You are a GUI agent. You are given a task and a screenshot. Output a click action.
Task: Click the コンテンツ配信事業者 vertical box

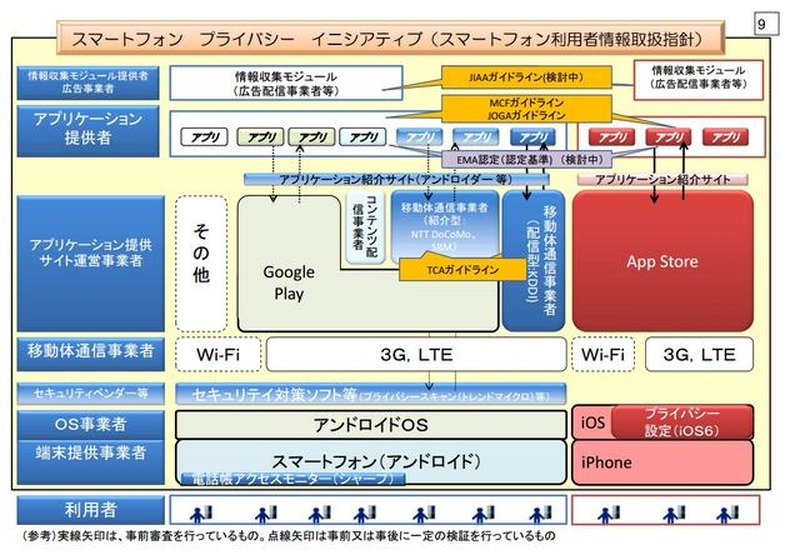point(357,230)
